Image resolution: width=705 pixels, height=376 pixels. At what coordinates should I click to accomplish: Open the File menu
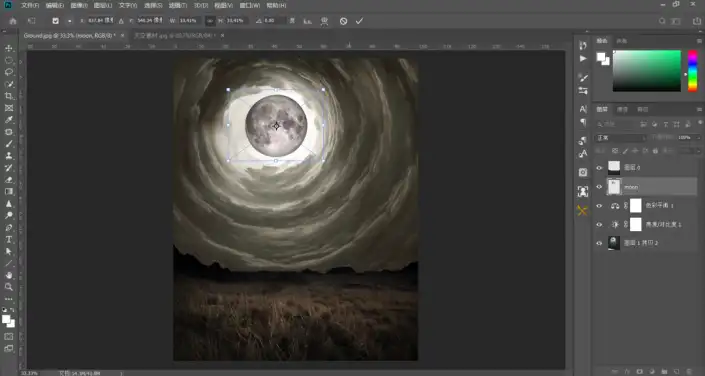30,5
